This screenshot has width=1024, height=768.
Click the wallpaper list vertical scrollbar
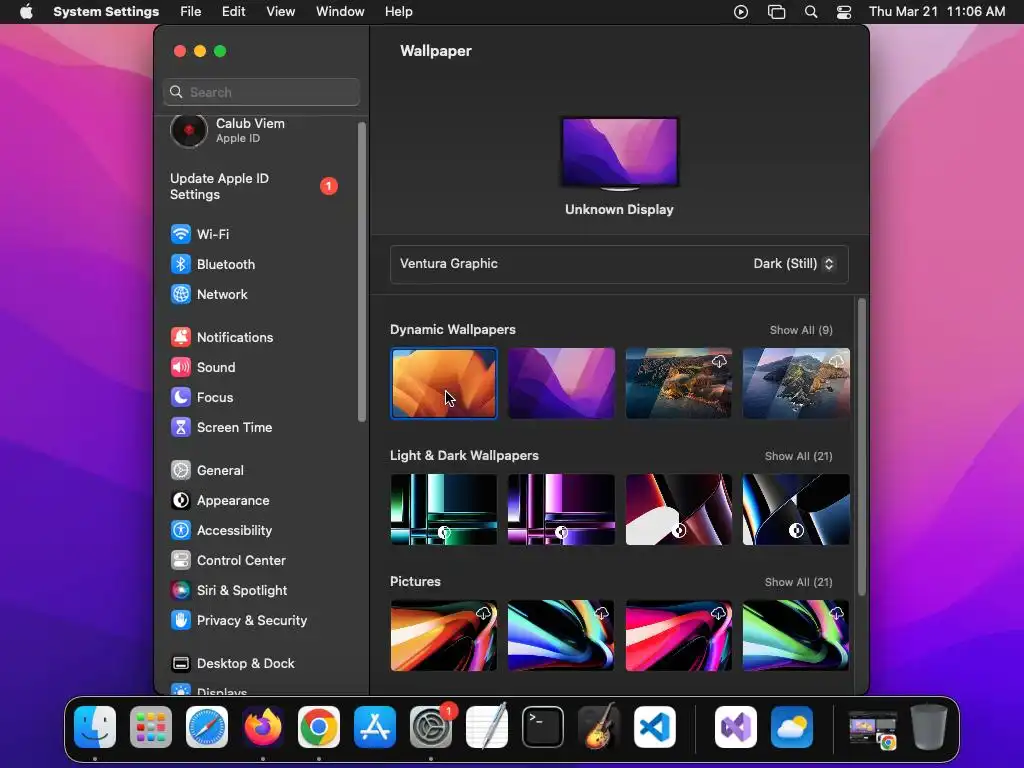(861, 447)
